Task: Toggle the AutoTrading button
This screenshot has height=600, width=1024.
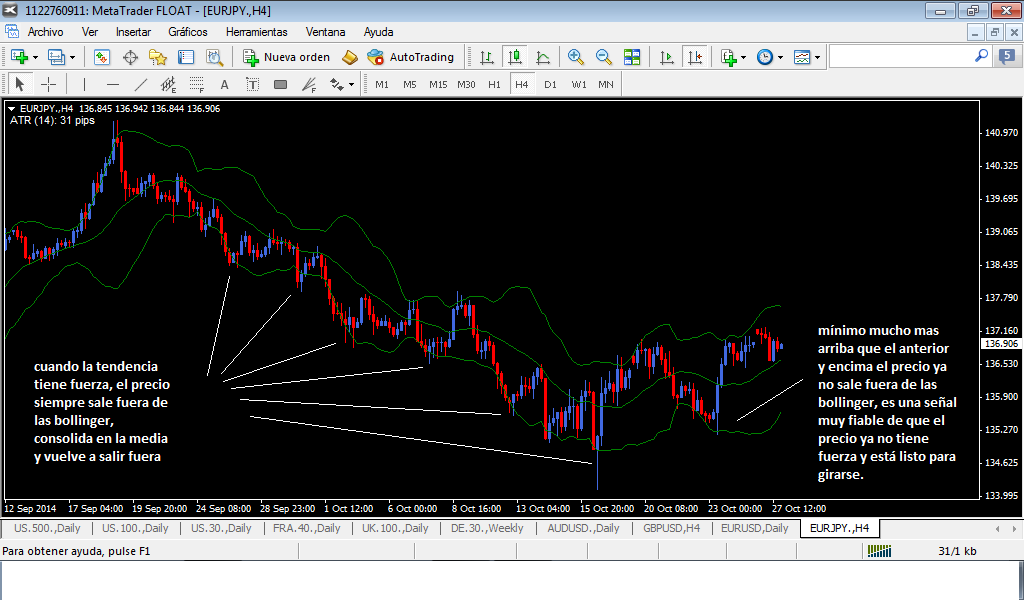Action: (410, 57)
